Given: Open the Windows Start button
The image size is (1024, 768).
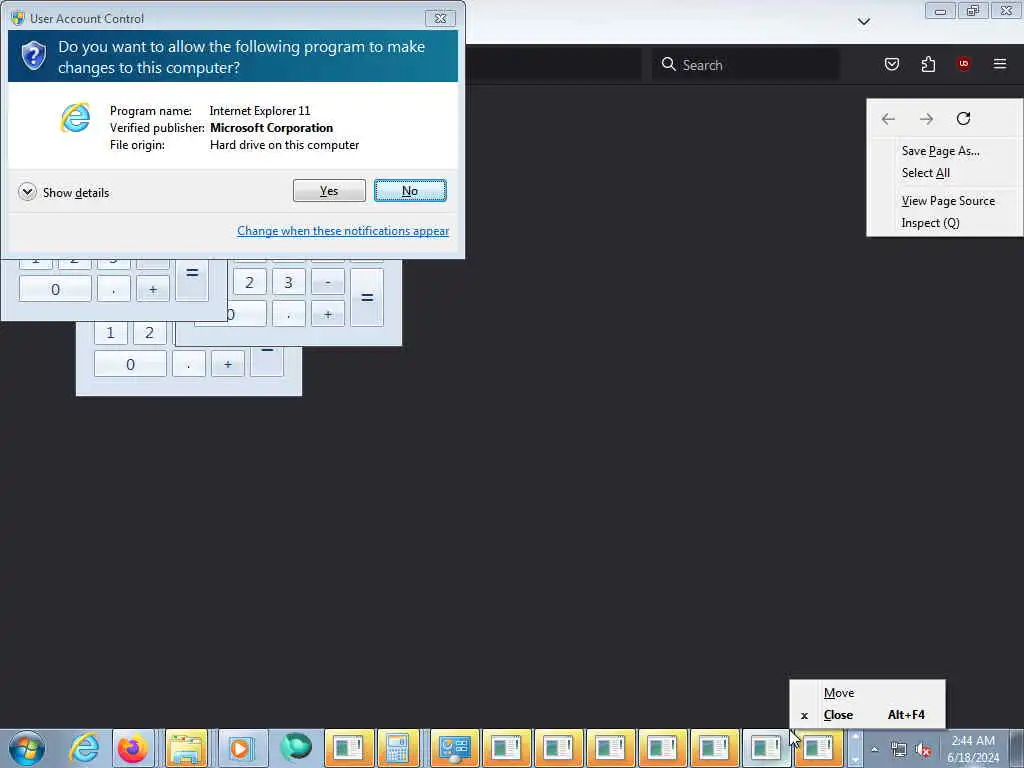Looking at the screenshot, I should [x=27, y=748].
